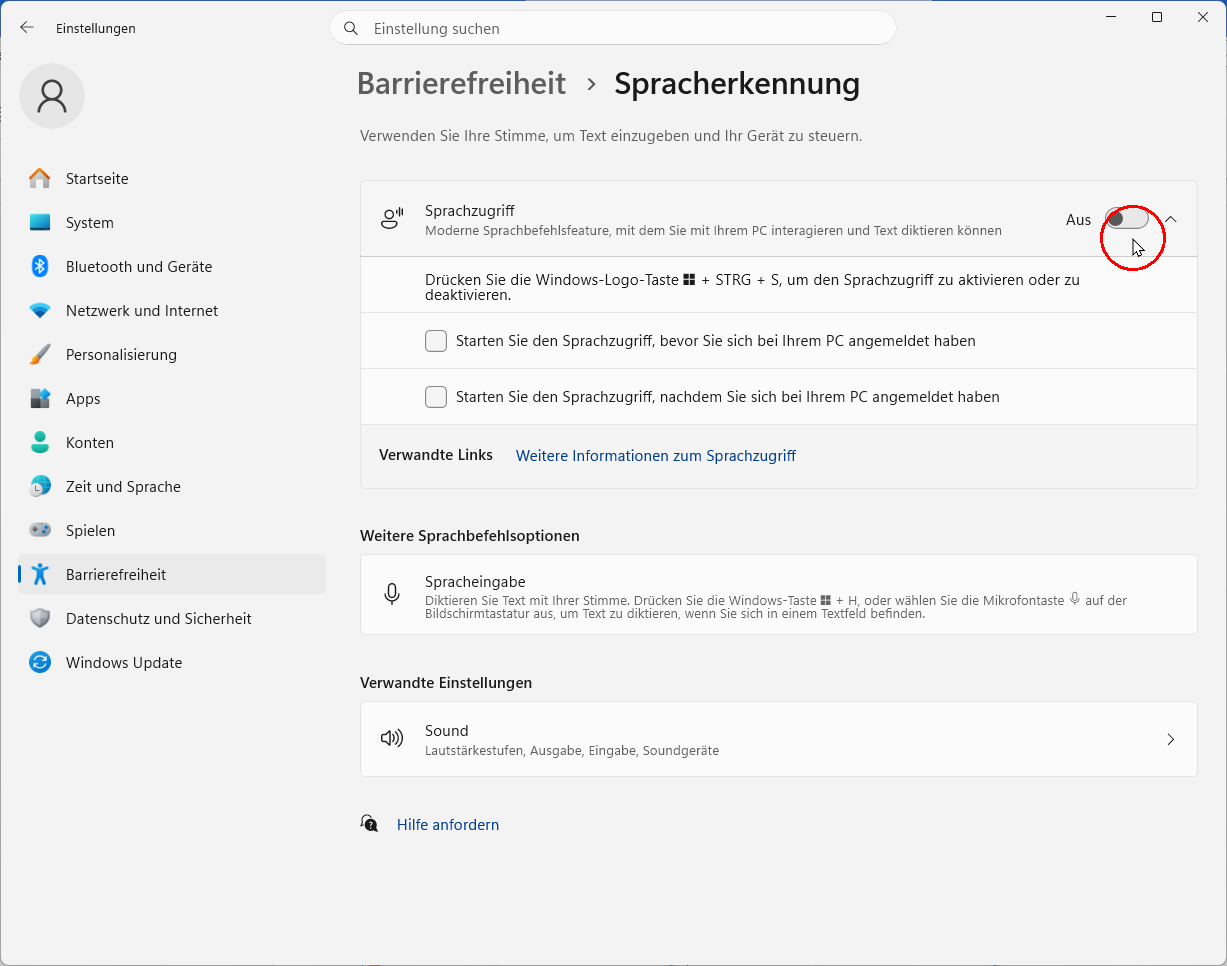Open Weitere Informationen zum Sprachzugriff link

pos(656,456)
